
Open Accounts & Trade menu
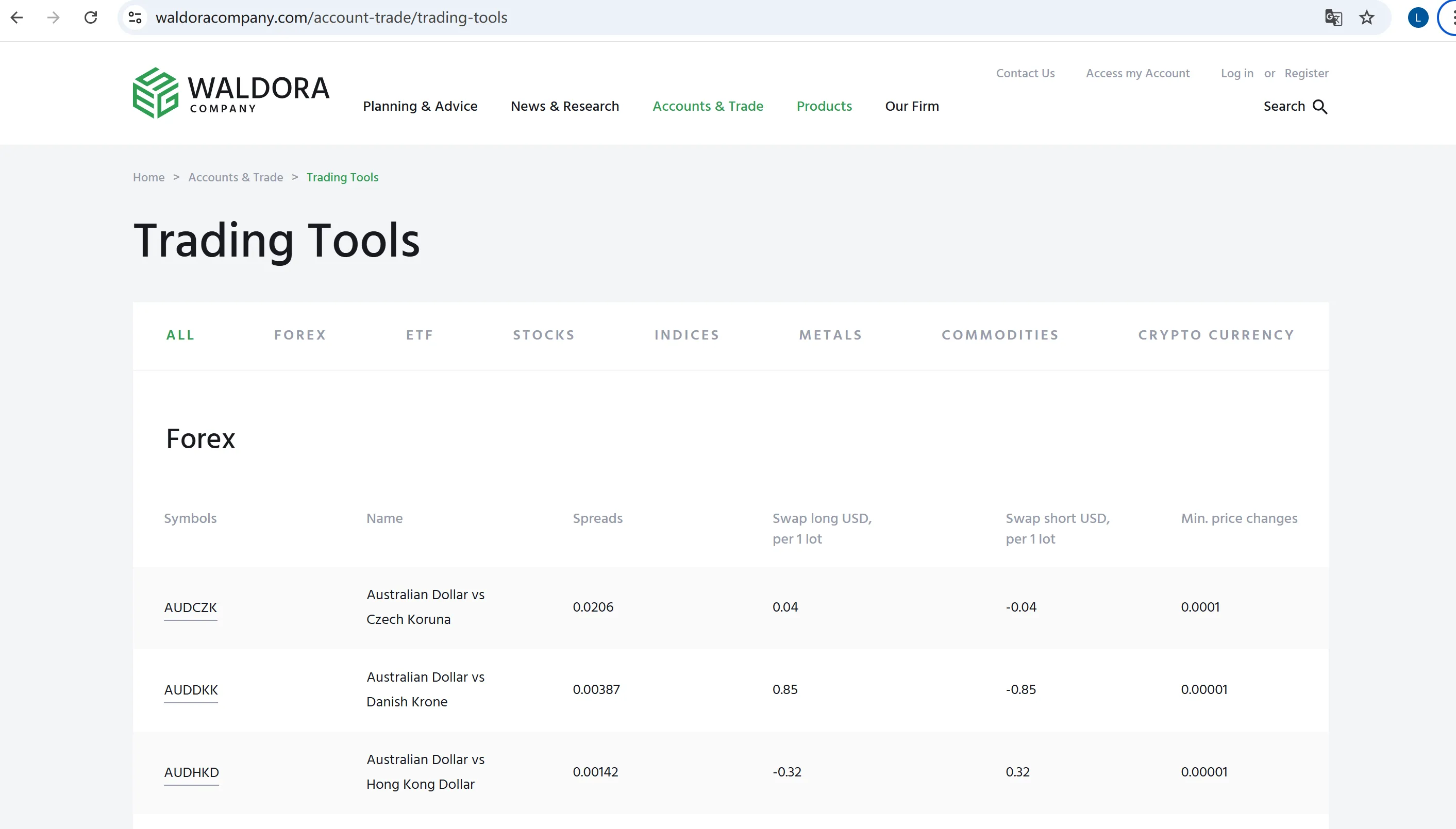tap(708, 107)
